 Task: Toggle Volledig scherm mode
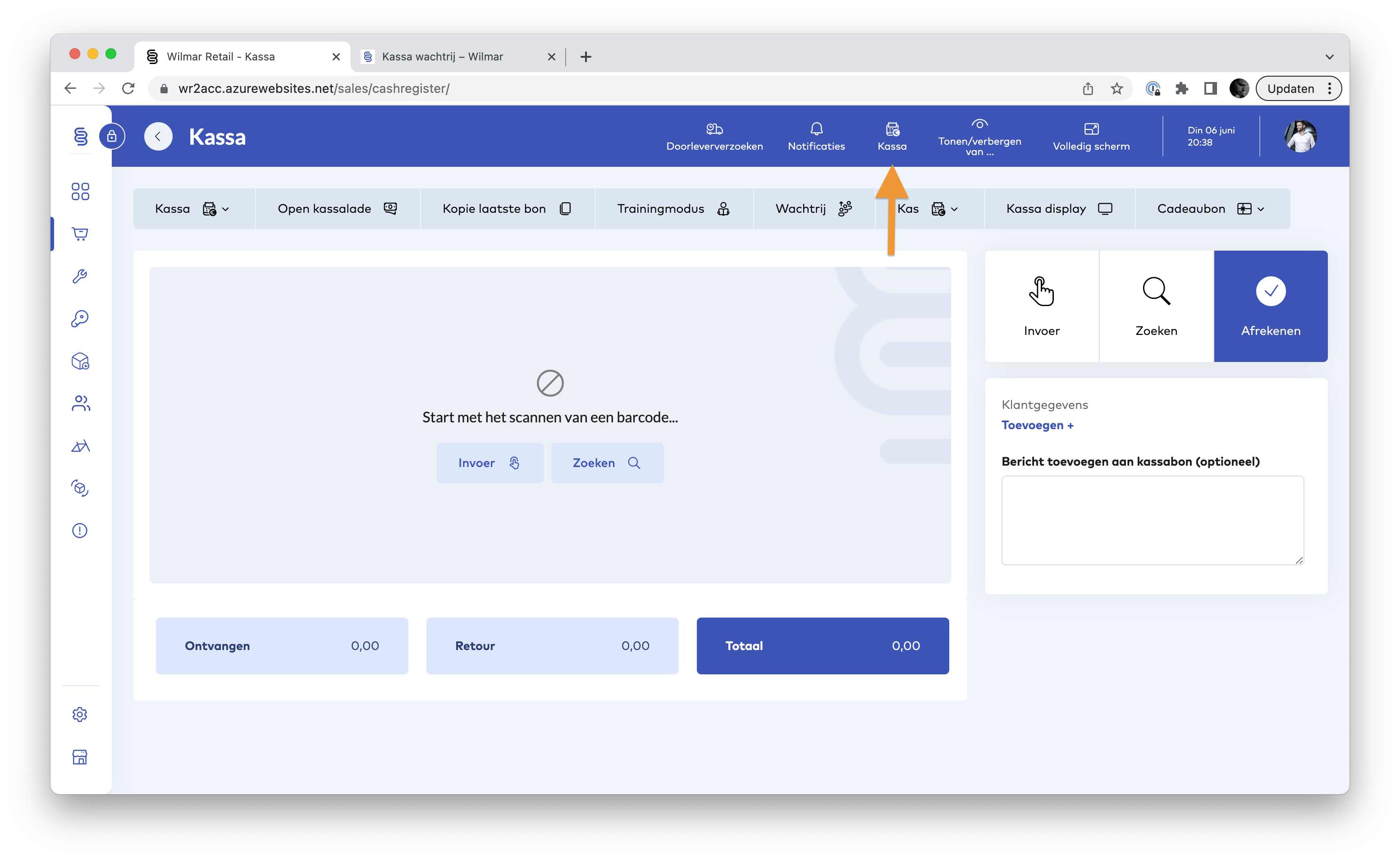pyautogui.click(x=1091, y=137)
